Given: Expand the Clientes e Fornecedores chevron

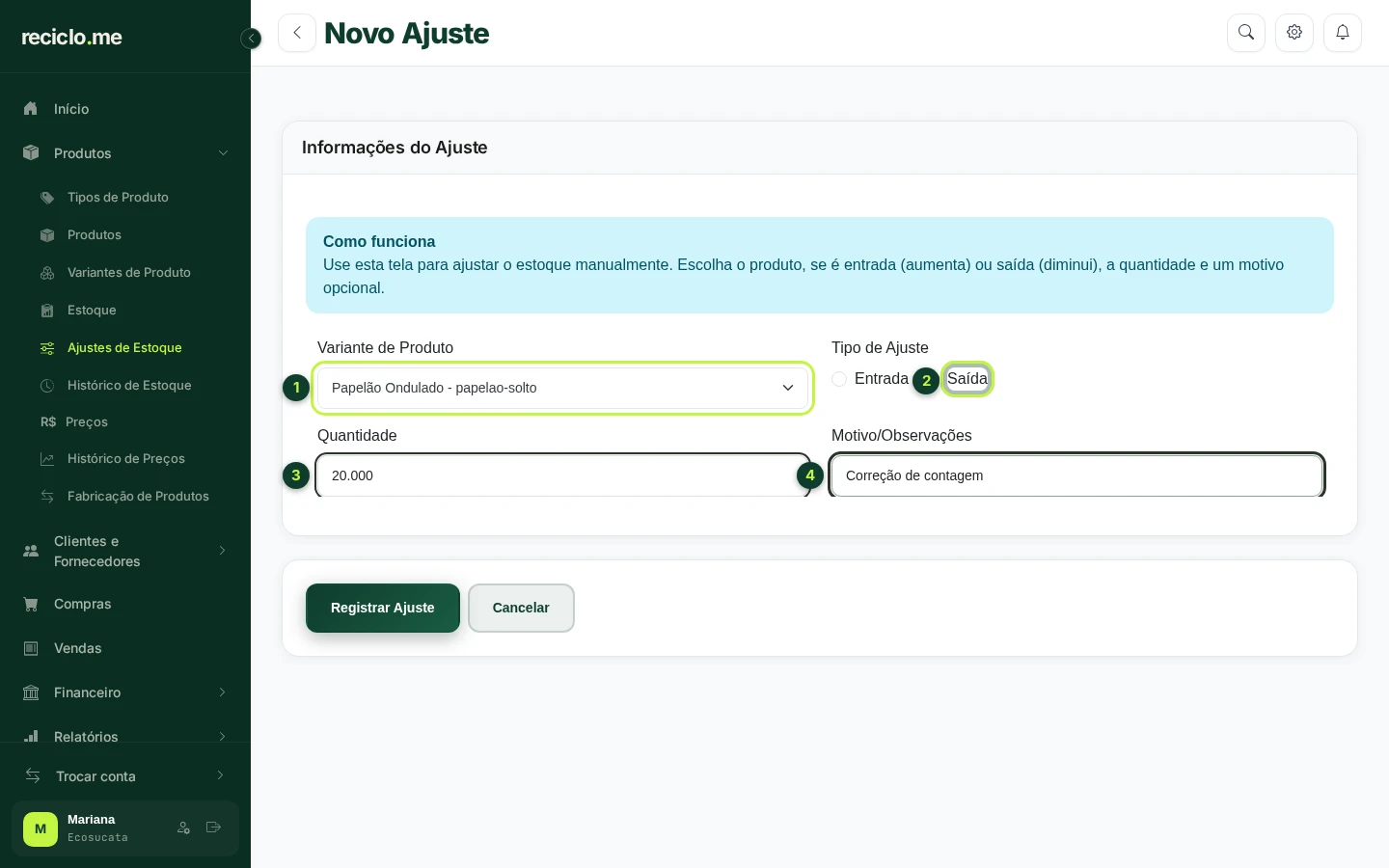Looking at the screenshot, I should click(x=223, y=551).
